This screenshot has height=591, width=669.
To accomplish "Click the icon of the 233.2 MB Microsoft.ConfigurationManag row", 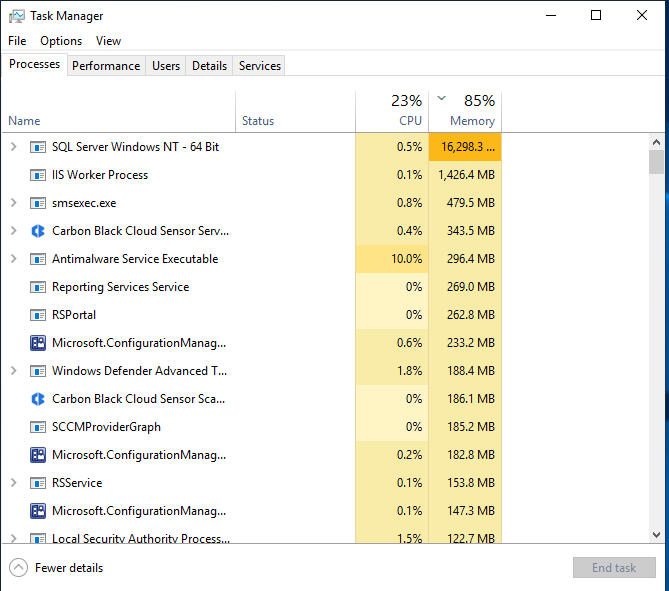I will 38,343.
